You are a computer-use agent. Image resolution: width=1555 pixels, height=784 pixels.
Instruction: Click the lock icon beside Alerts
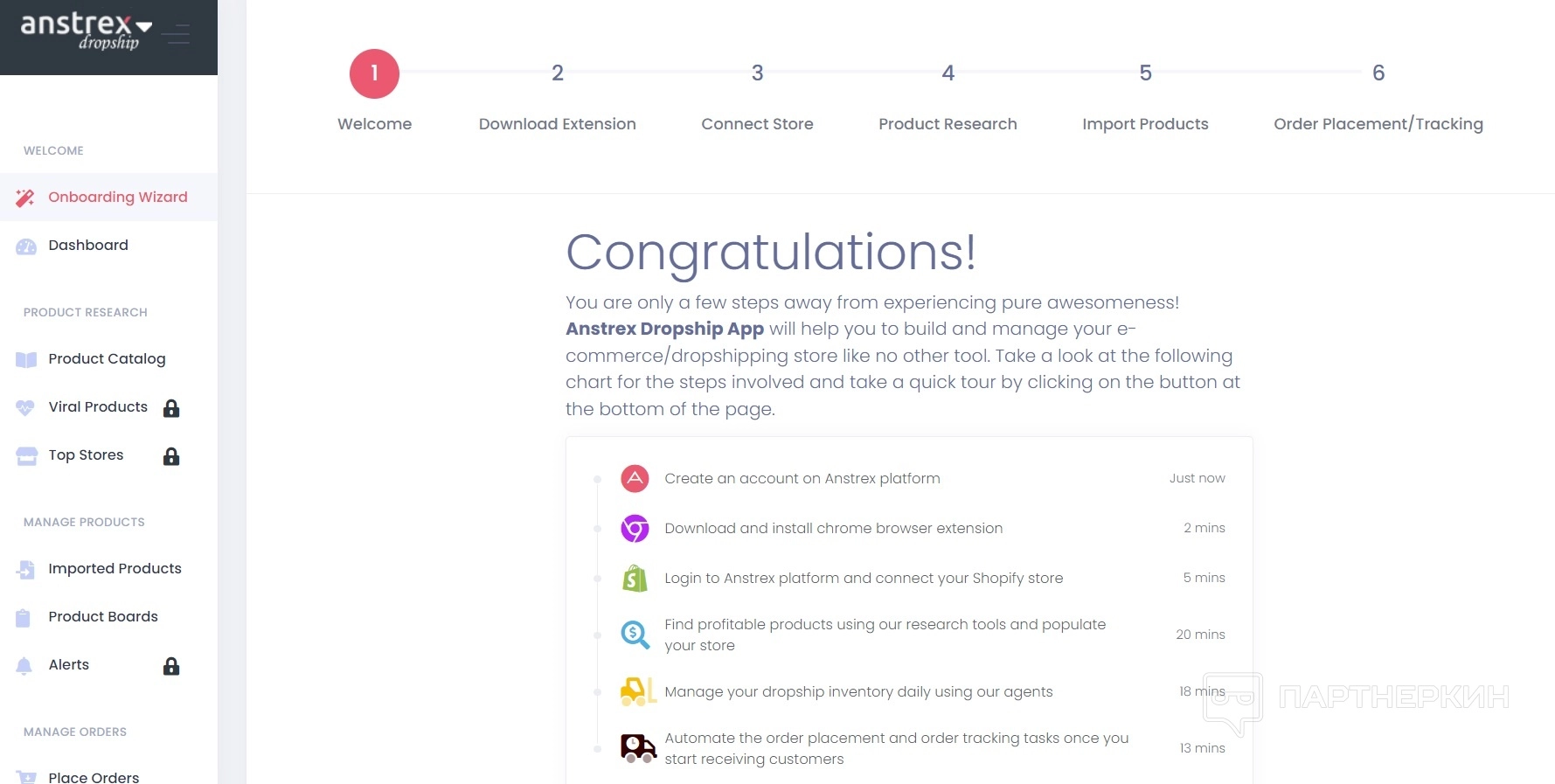pyautogui.click(x=171, y=666)
